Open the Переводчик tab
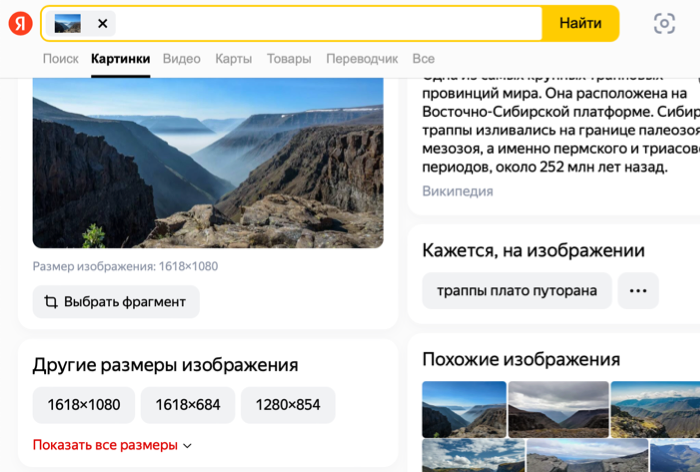This screenshot has height=472, width=700. click(361, 59)
